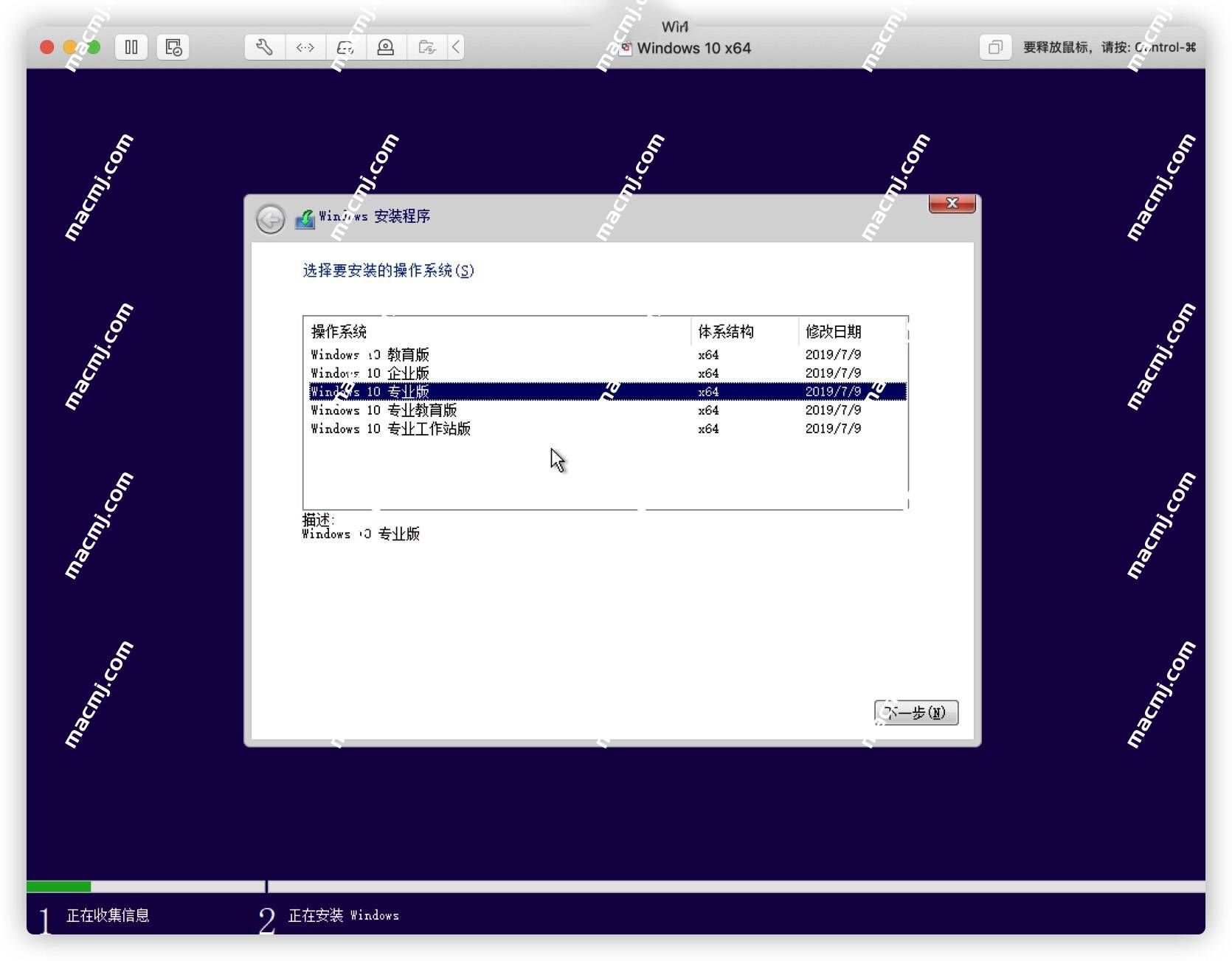Close the Windows Setup dialog
The image size is (1232, 961).
coord(952,203)
